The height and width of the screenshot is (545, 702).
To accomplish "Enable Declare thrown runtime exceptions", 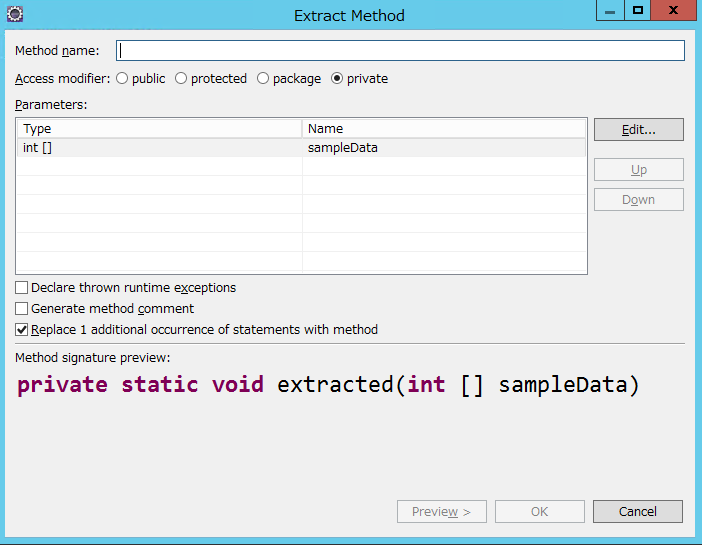I will [x=21, y=288].
